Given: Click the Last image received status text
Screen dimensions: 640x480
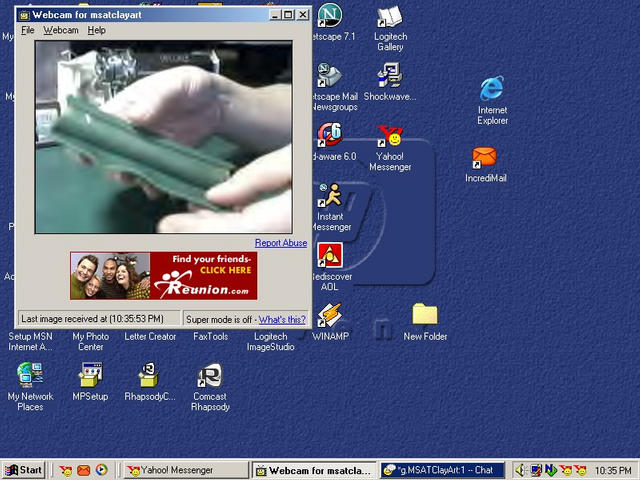Looking at the screenshot, I should (x=92, y=319).
